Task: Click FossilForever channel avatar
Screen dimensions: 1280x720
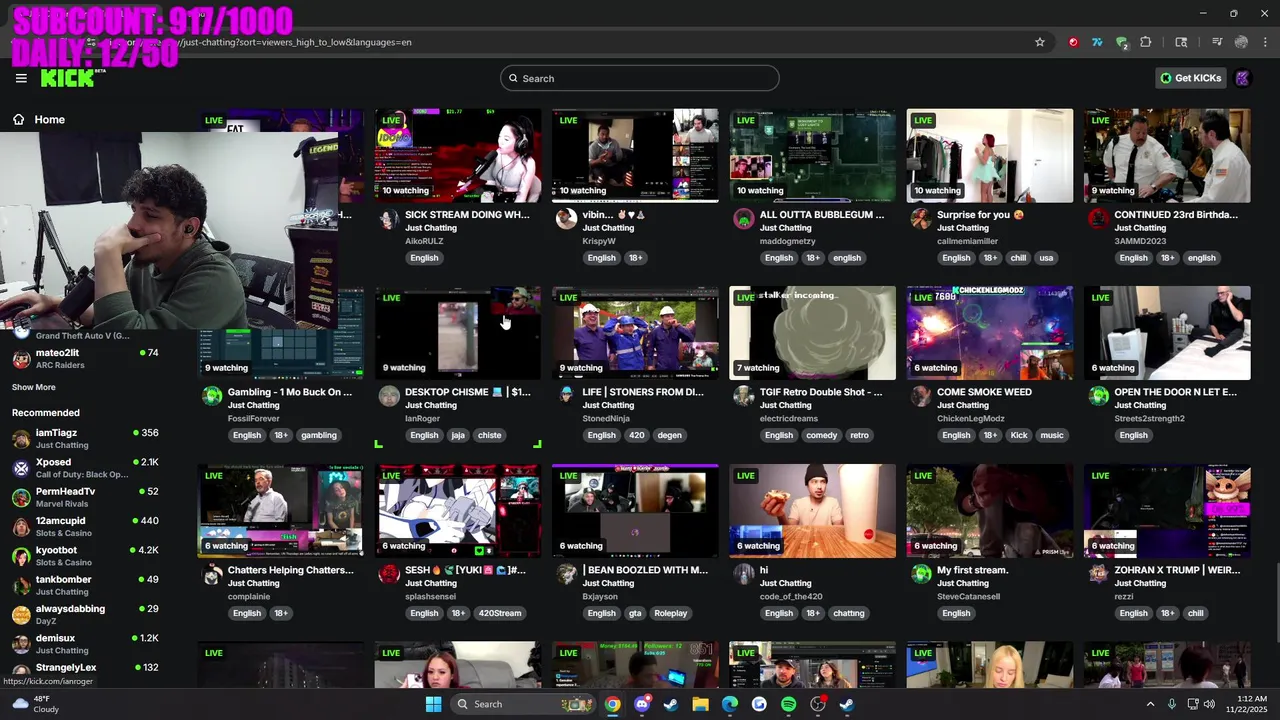Action: [212, 396]
